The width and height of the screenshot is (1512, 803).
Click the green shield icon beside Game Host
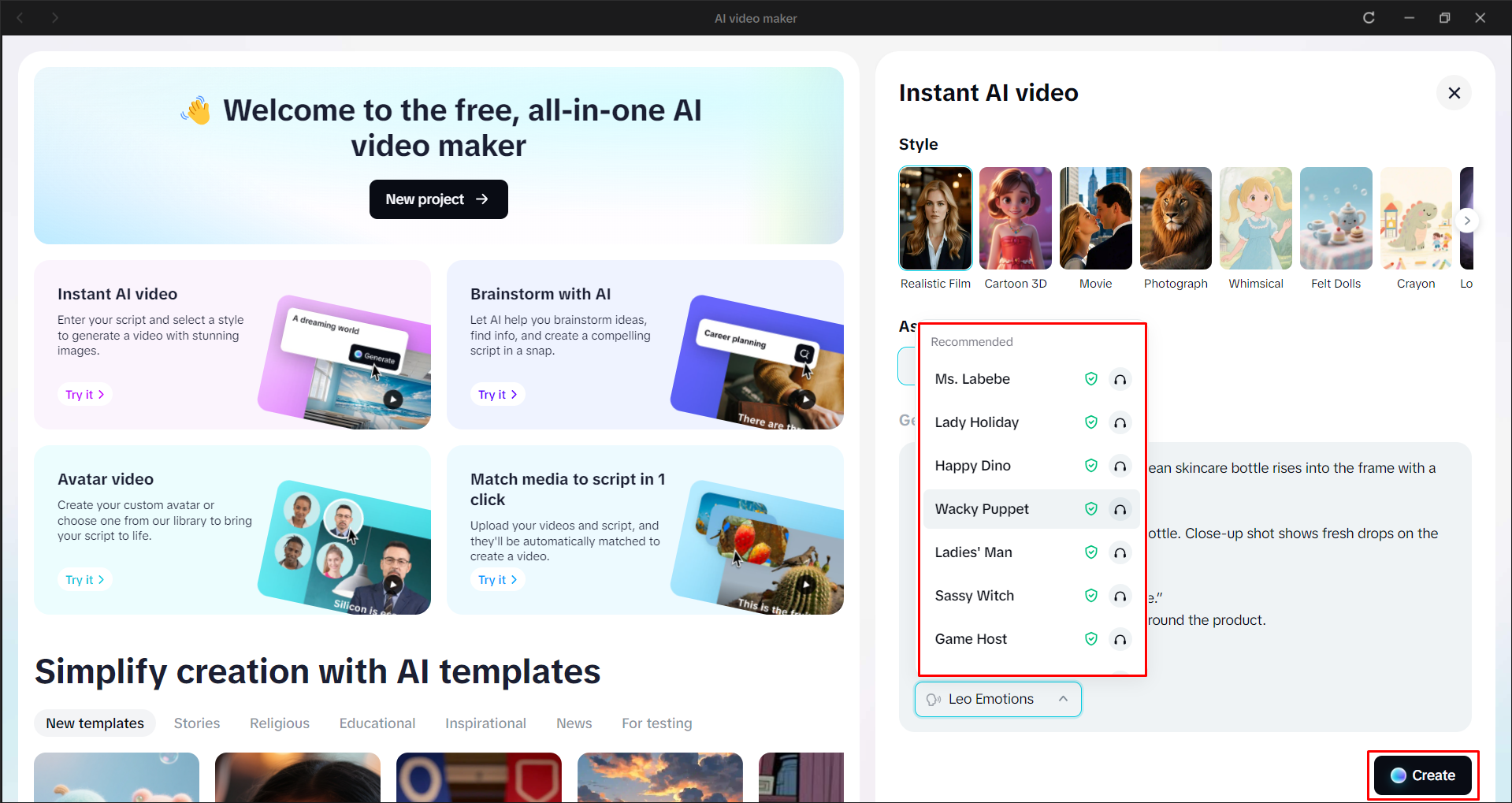tap(1091, 639)
